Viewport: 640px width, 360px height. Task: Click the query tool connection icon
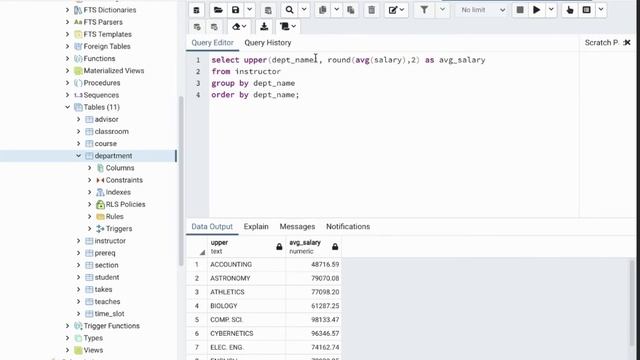click(196, 10)
